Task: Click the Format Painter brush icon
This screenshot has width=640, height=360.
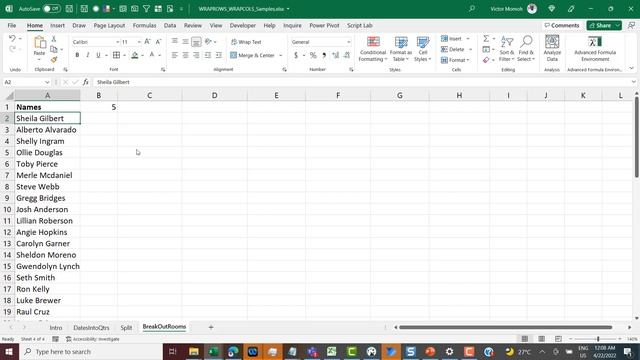Action: [53, 60]
